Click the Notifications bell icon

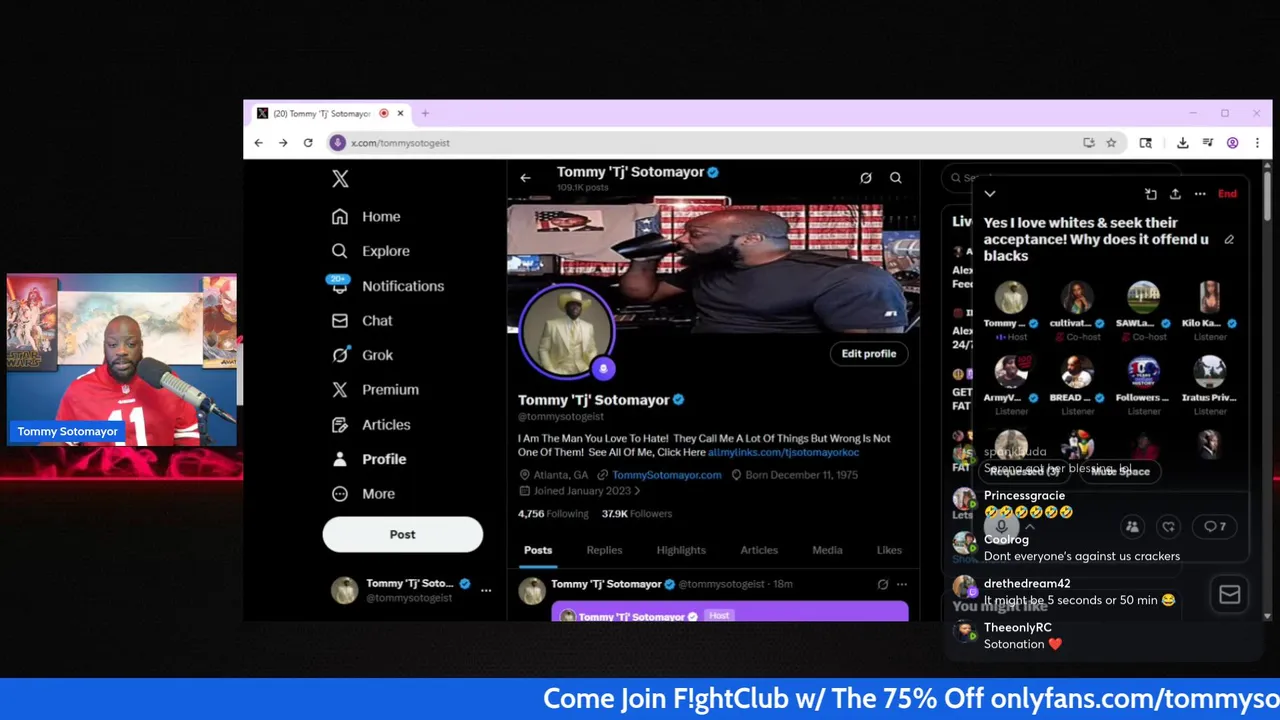click(x=340, y=286)
